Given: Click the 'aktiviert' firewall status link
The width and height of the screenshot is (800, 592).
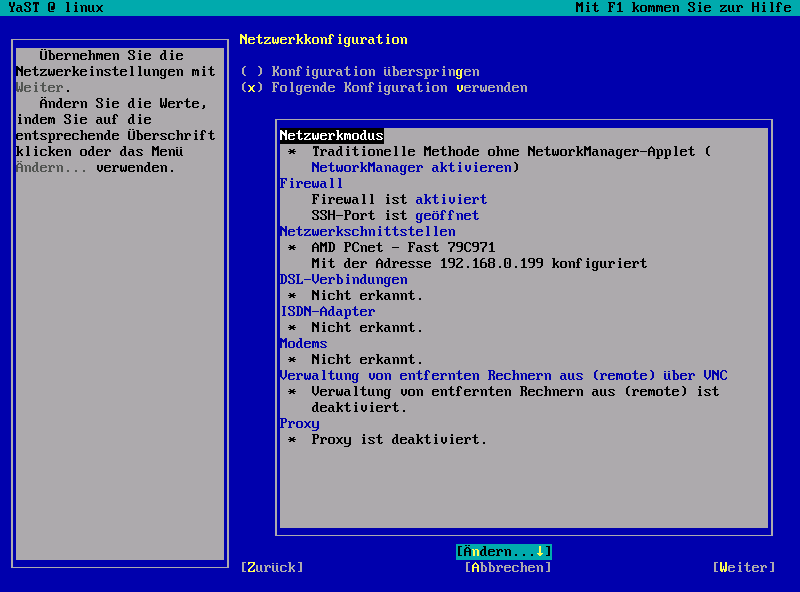Looking at the screenshot, I should [x=451, y=199].
